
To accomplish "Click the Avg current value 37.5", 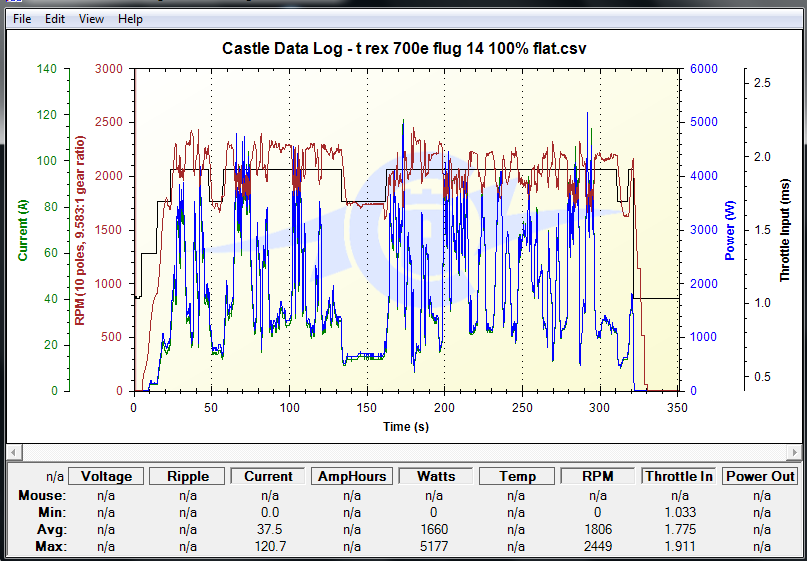I will 270,529.
